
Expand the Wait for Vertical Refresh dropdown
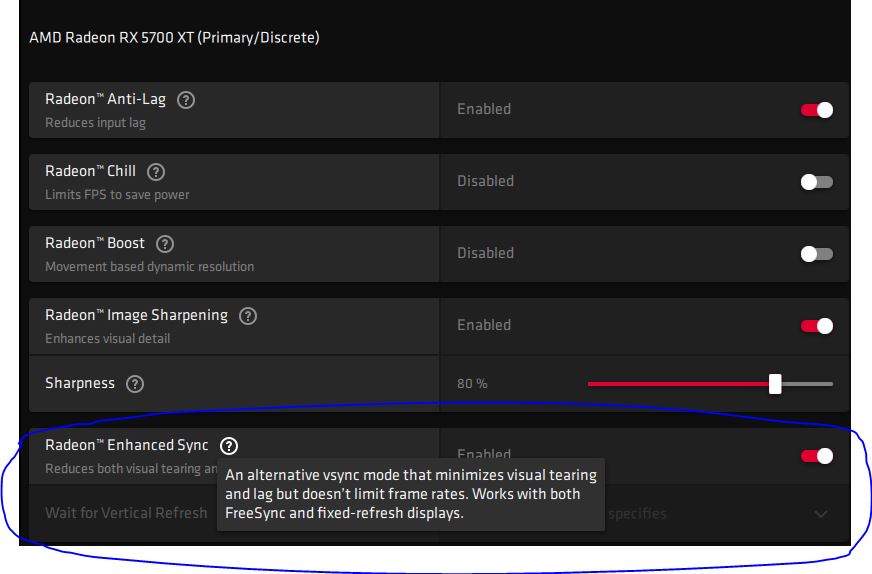[821, 514]
